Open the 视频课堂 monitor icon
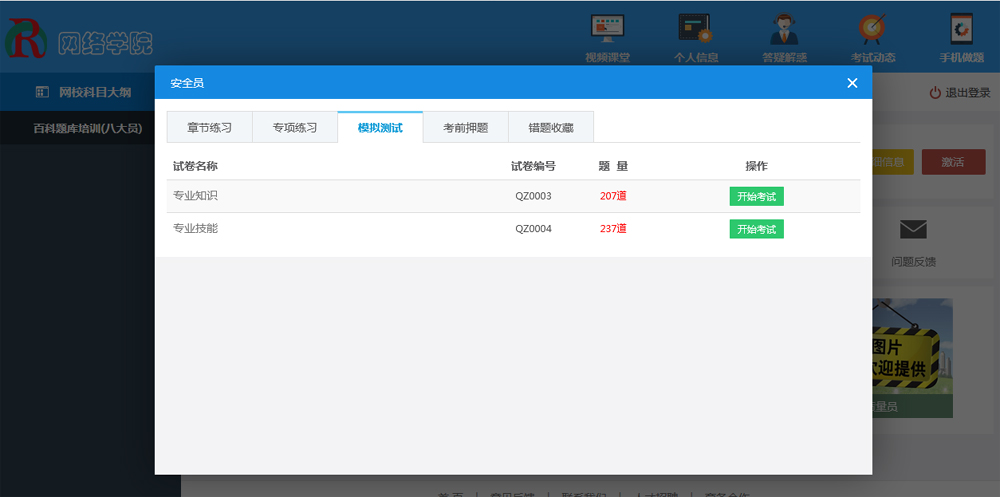Image resolution: width=1000 pixels, height=497 pixels. click(x=607, y=29)
